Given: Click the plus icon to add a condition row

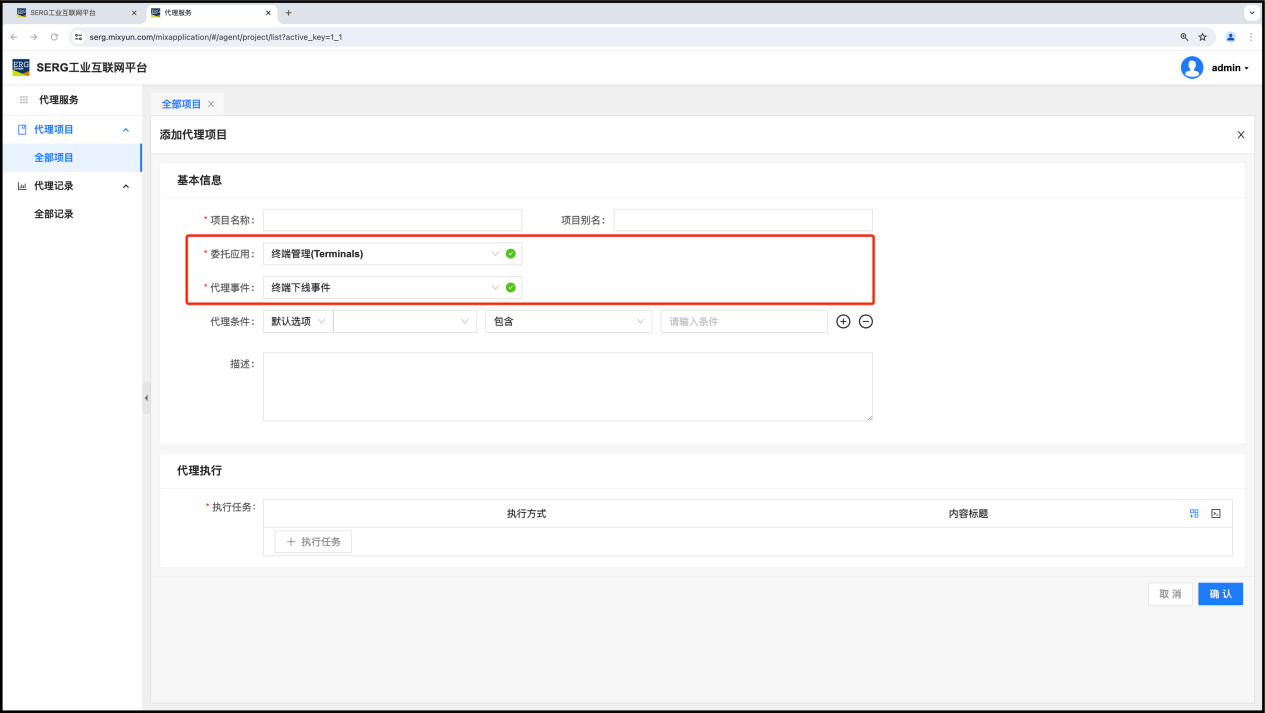Looking at the screenshot, I should coord(843,322).
